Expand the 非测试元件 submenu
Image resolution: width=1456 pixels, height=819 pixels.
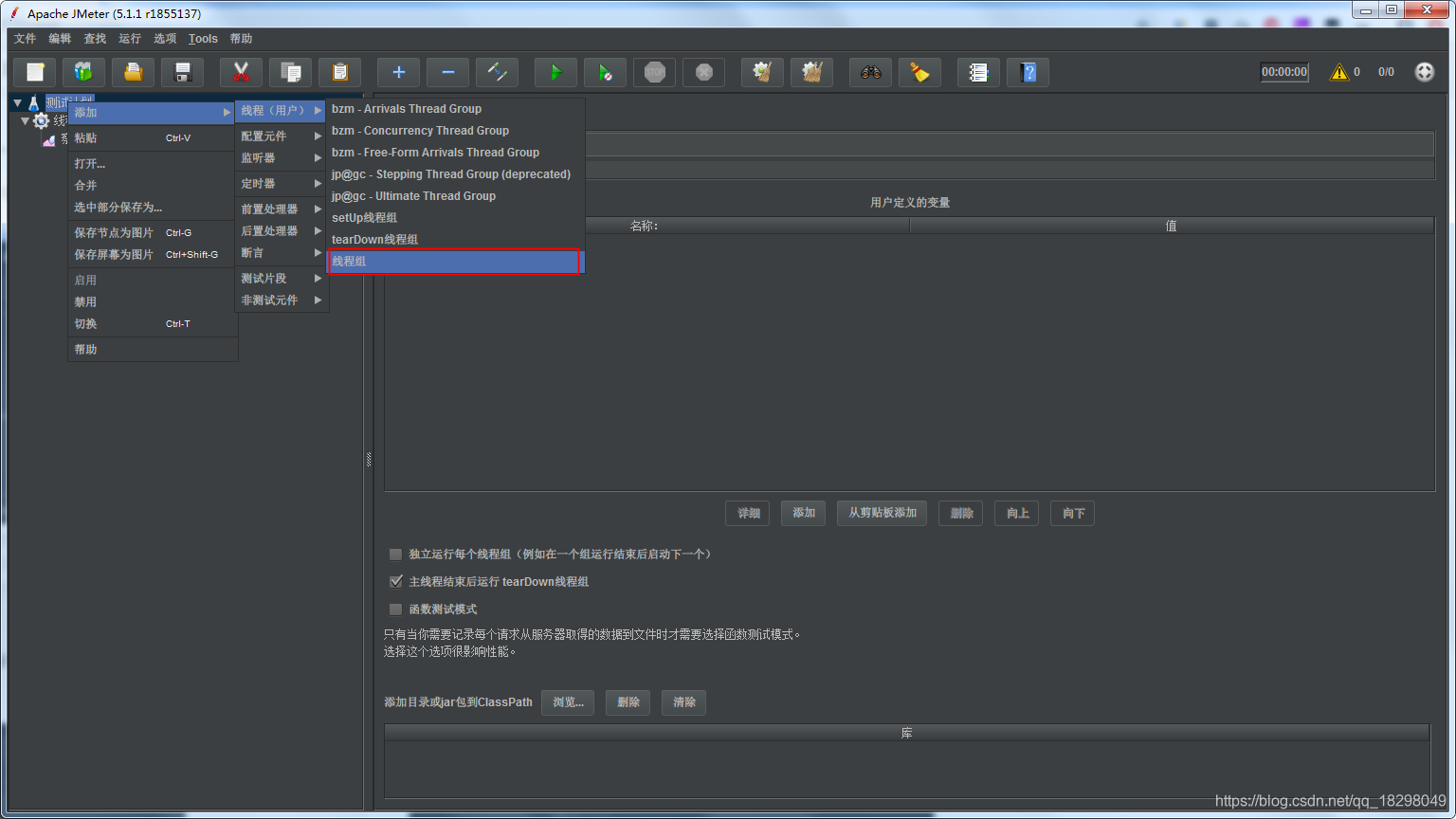(x=282, y=300)
